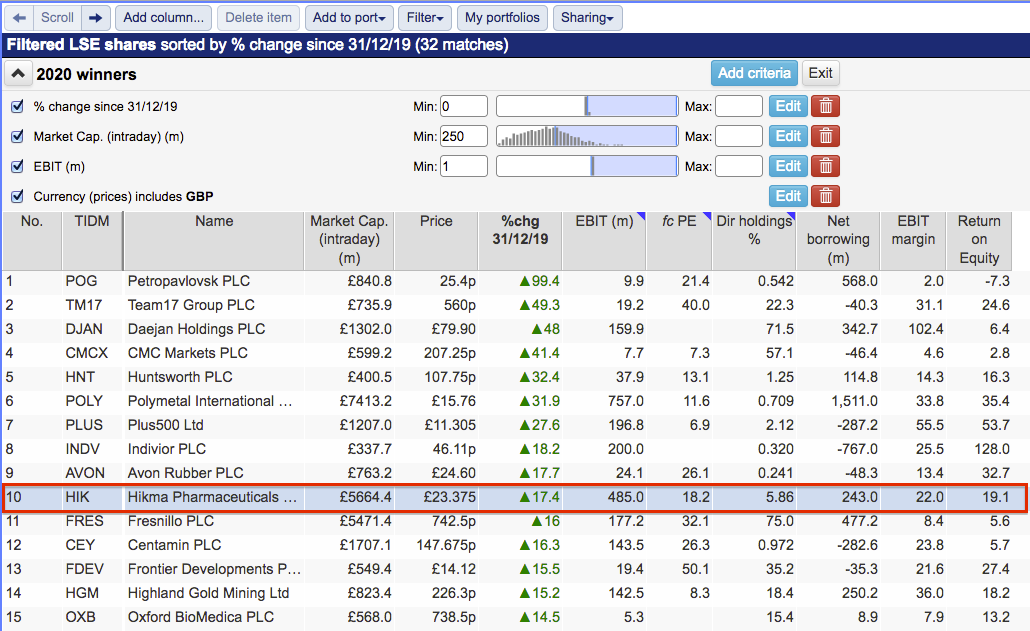
Task: Click the Market Cap. histogram range slider
Action: click(x=587, y=137)
